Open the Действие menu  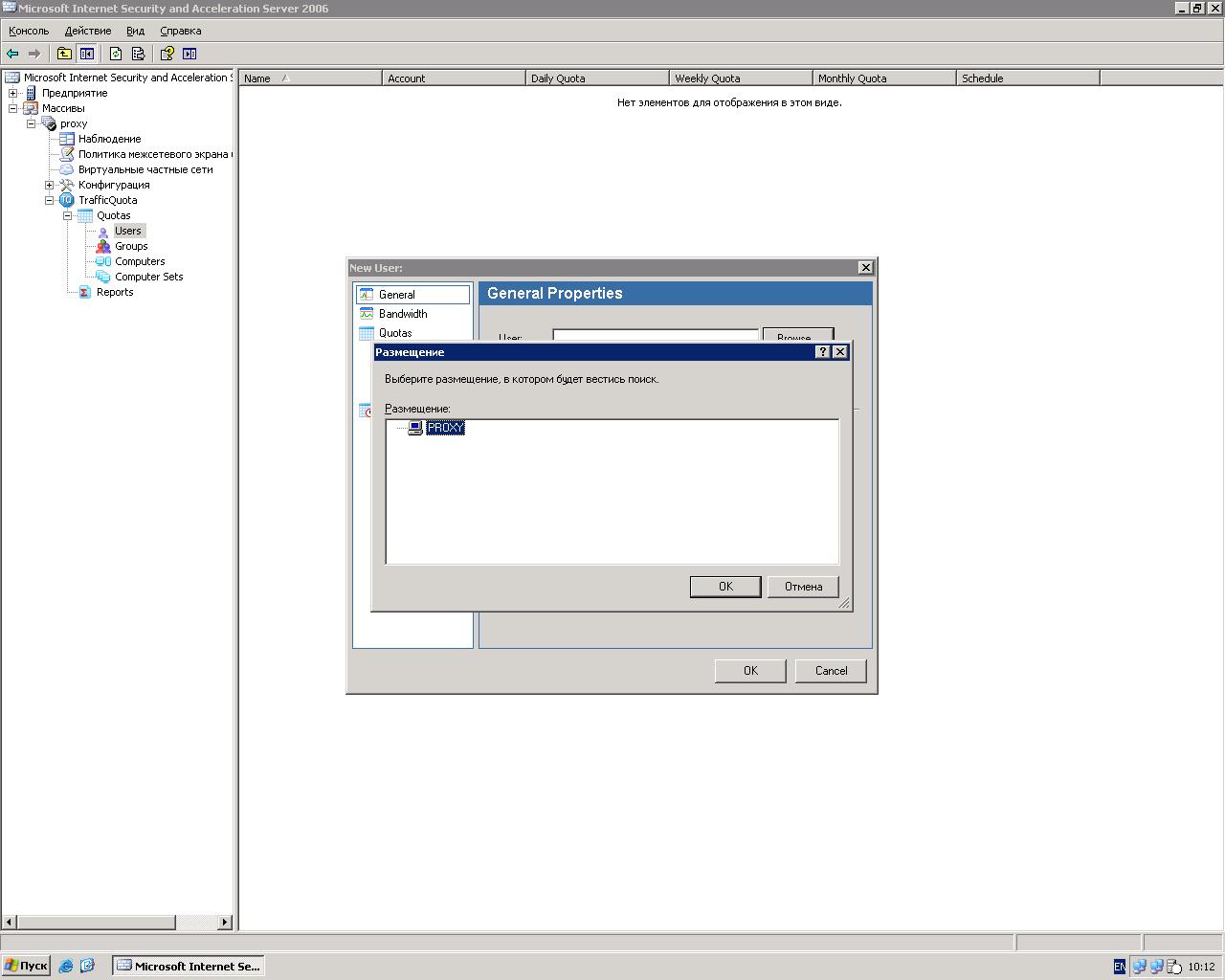pyautogui.click(x=88, y=31)
